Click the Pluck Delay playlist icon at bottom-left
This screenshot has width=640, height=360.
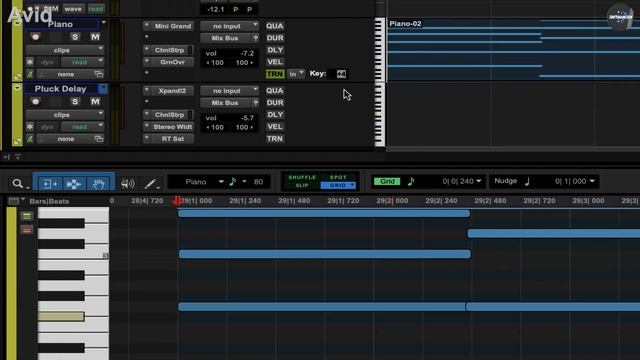(x=17, y=142)
